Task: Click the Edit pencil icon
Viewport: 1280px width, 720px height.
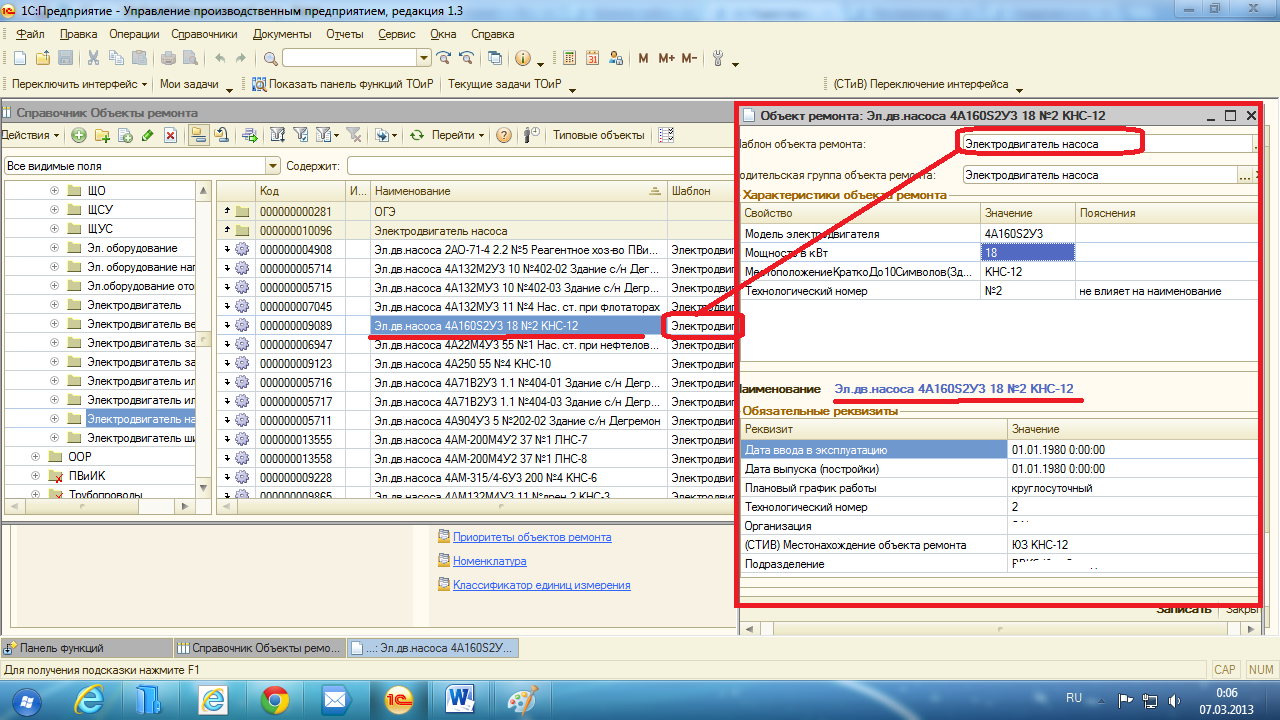Action: [147, 135]
